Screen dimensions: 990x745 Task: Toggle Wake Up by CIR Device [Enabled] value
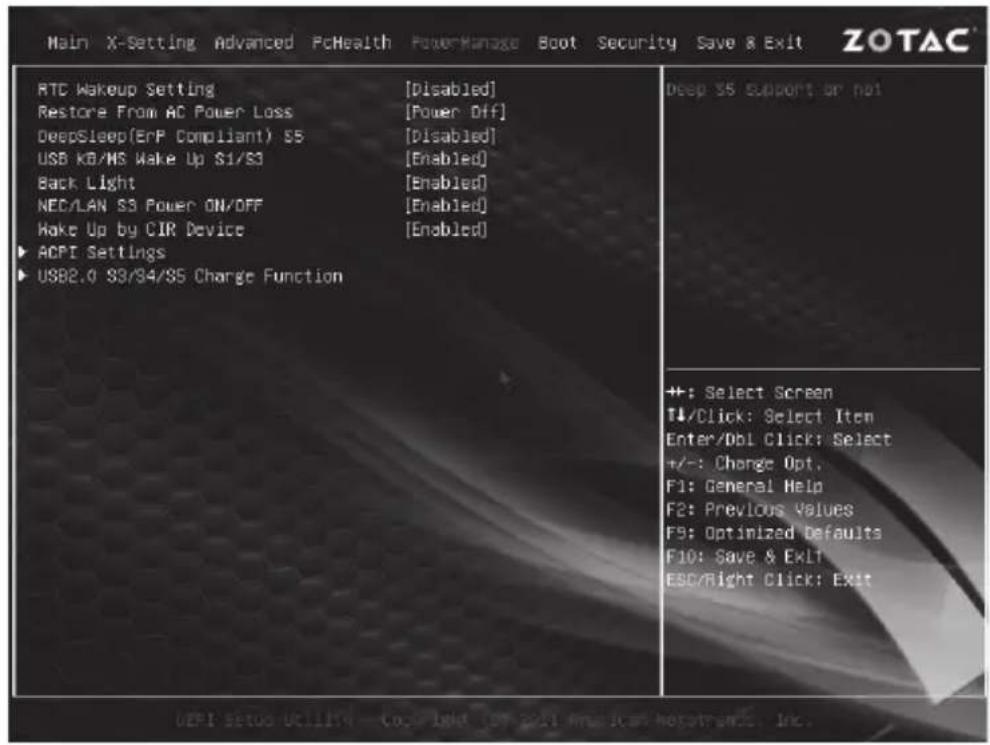tap(446, 229)
